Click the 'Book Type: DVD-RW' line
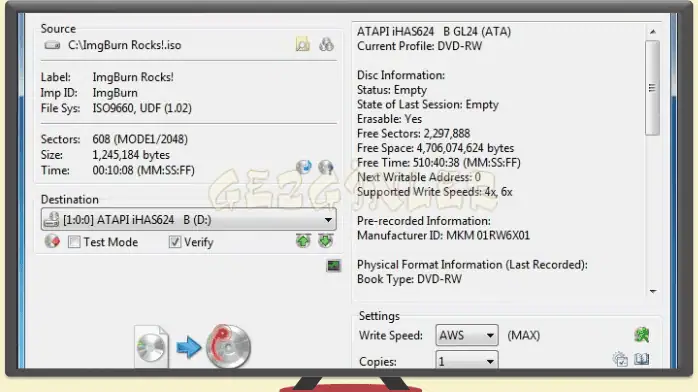Image resolution: width=698 pixels, height=392 pixels. [x=409, y=279]
